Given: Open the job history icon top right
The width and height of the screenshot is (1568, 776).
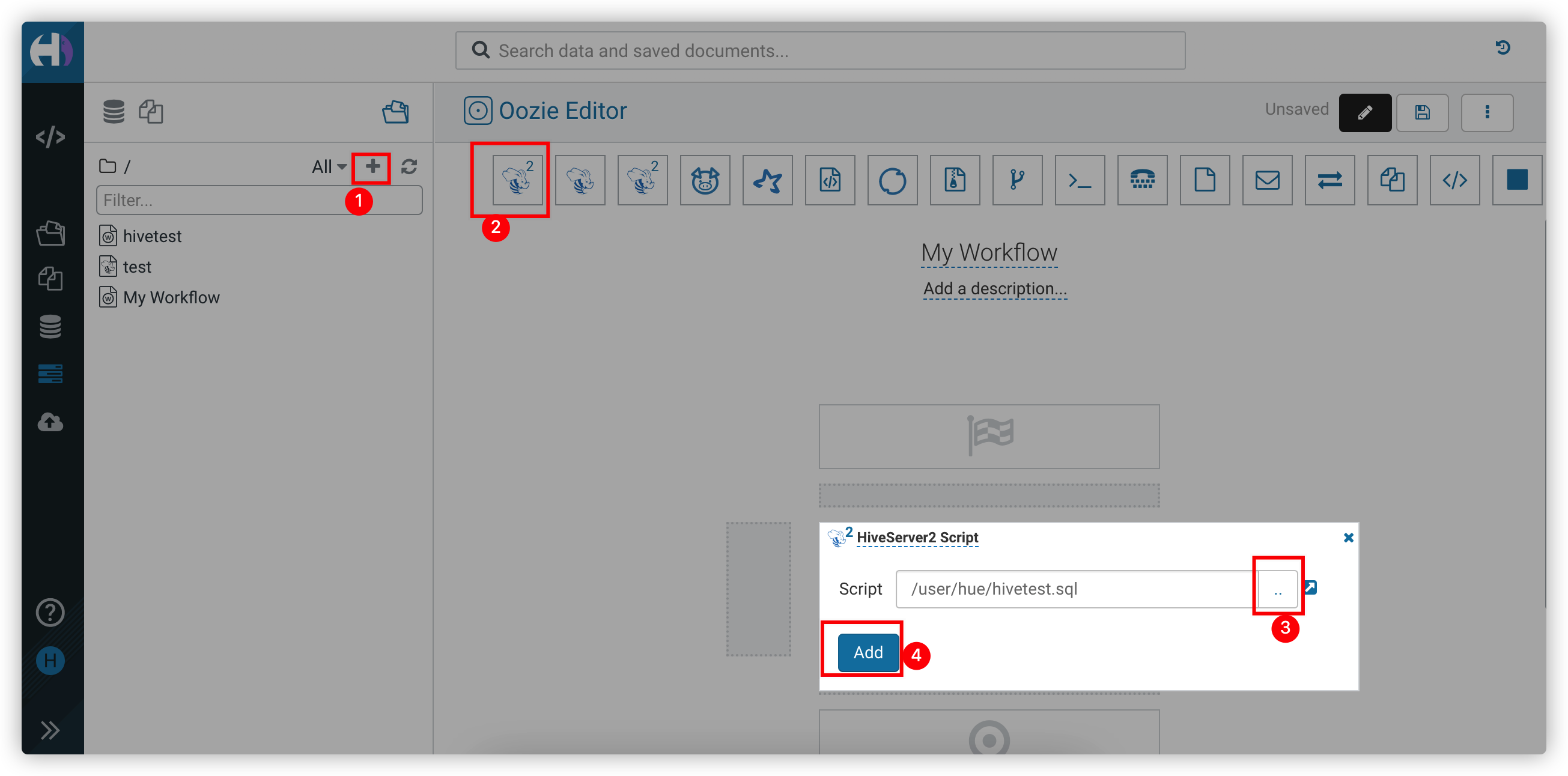Looking at the screenshot, I should pos(1503,47).
